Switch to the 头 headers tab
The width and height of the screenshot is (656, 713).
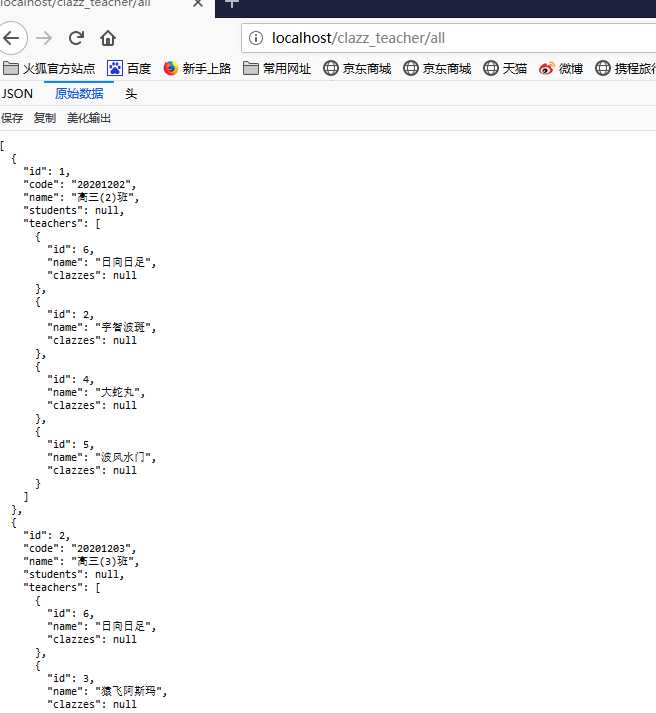click(x=131, y=94)
